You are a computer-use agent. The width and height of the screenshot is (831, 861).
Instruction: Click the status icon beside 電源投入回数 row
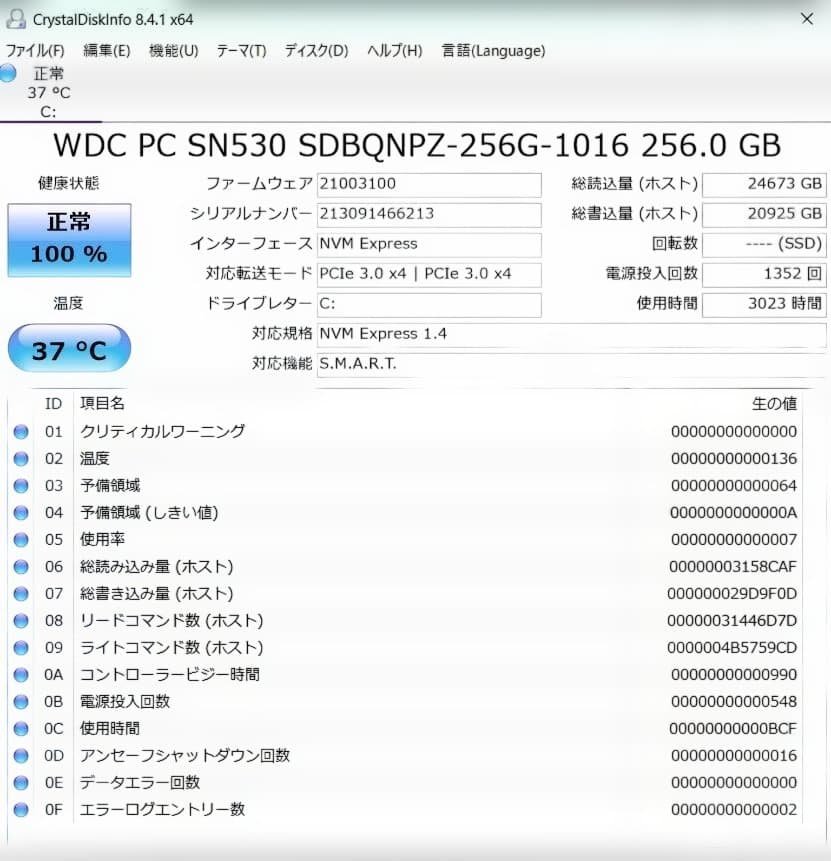click(x=22, y=701)
